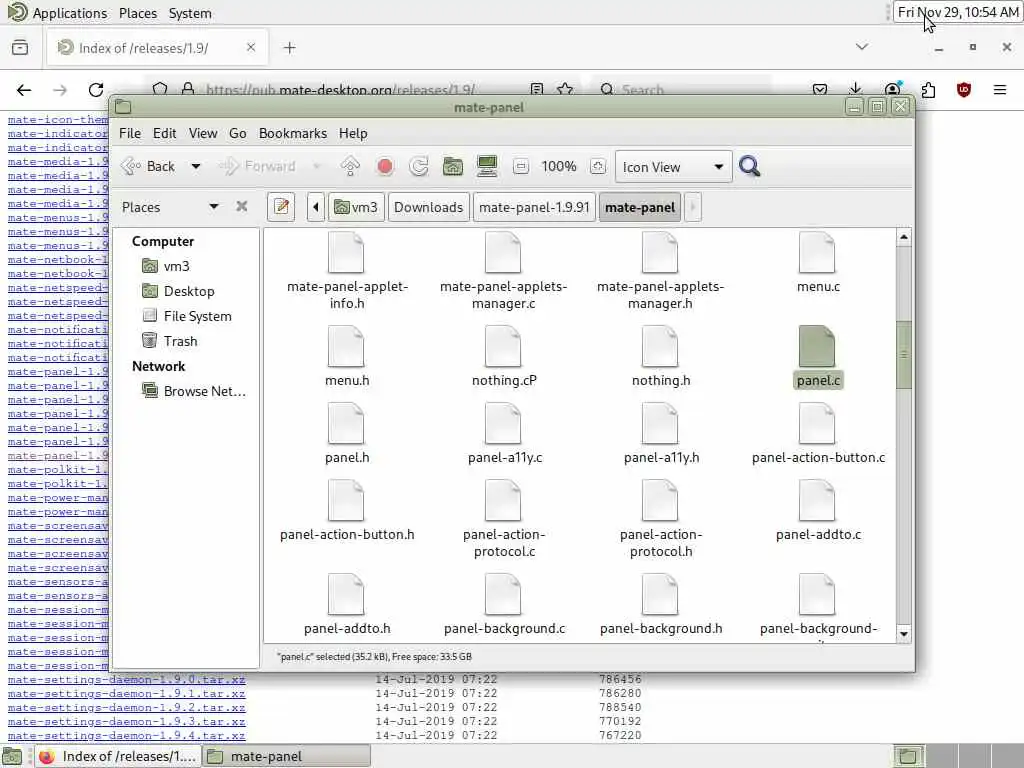1024x768 pixels.
Task: Open the Places sidebar type dropdown
Action: tap(214, 206)
